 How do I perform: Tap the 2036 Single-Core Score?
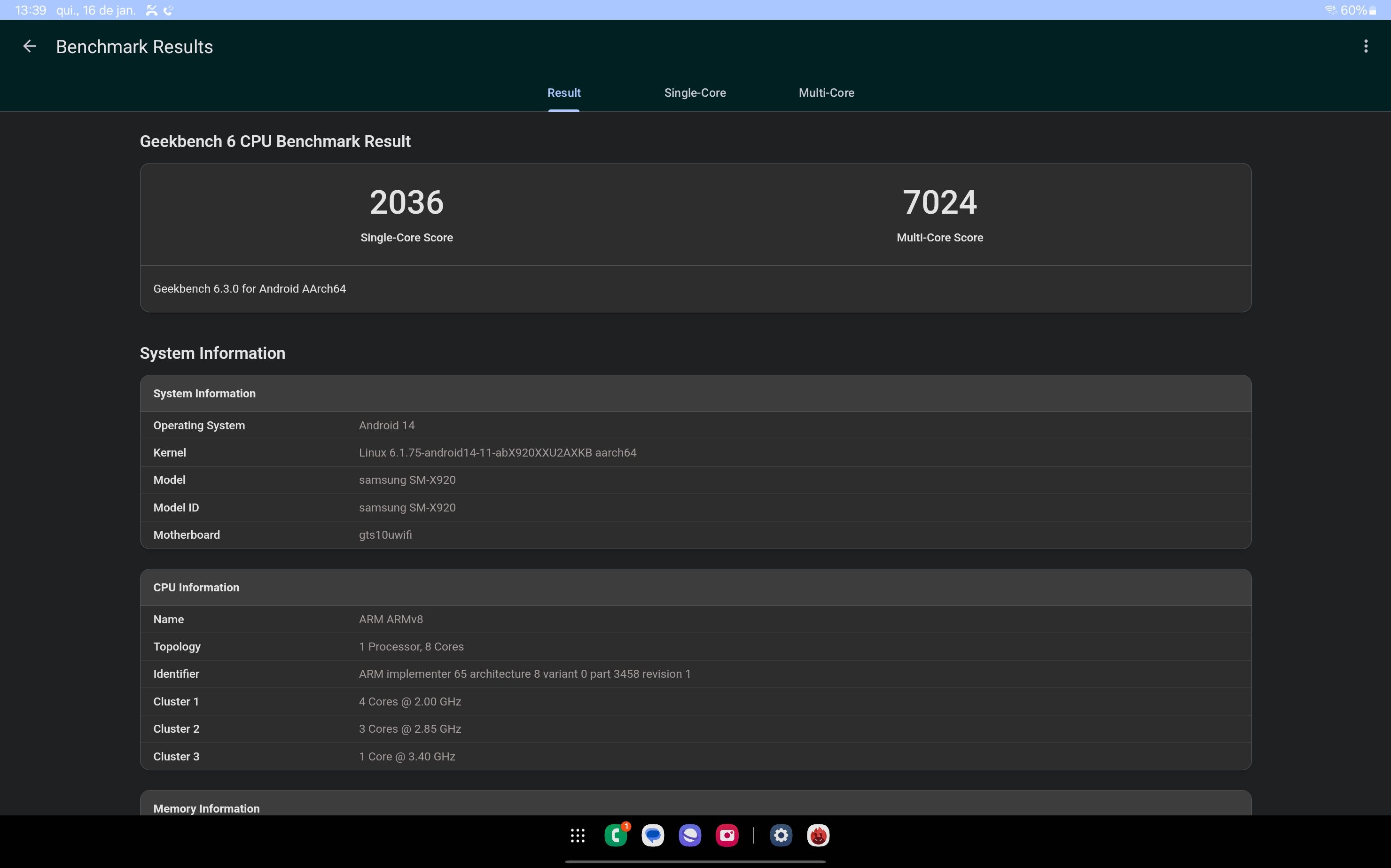click(406, 202)
